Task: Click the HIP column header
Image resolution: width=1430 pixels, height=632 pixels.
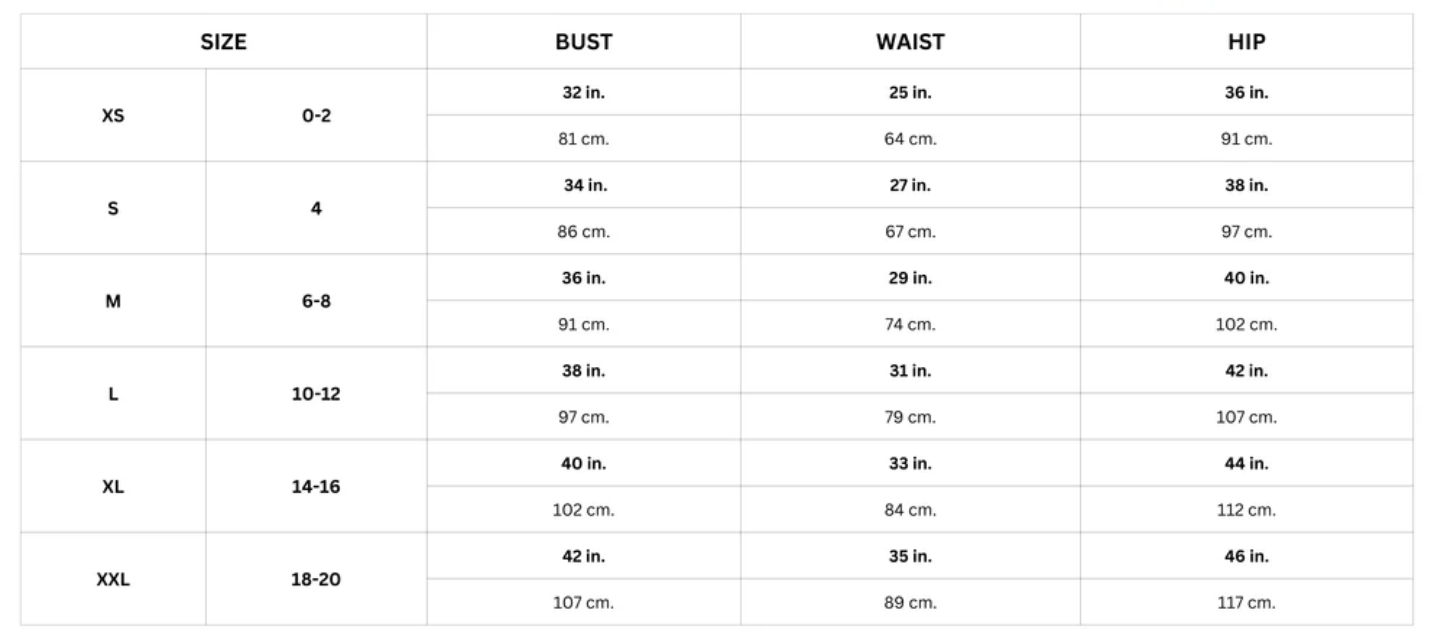Action: pos(1246,42)
